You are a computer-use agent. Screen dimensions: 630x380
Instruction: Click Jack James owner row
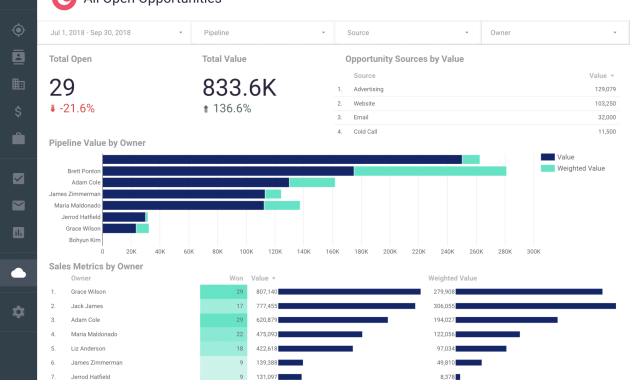pos(87,306)
